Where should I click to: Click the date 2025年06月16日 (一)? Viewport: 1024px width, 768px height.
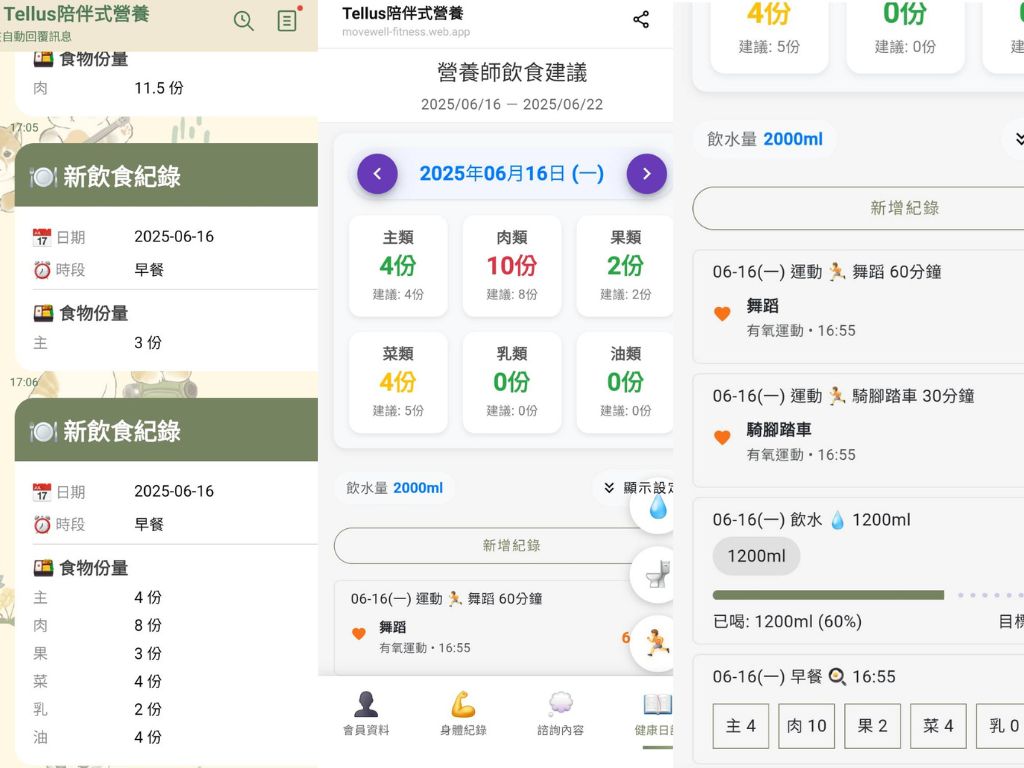pyautogui.click(x=511, y=174)
